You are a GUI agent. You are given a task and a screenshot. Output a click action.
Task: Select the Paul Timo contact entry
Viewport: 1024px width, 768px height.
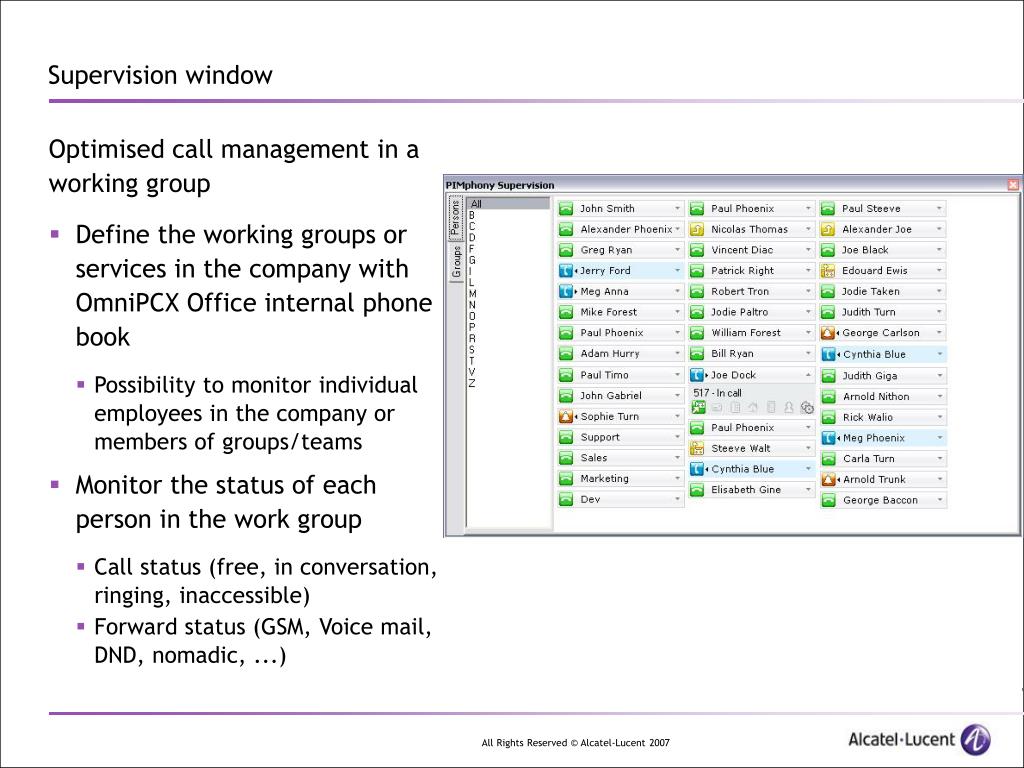tap(620, 376)
